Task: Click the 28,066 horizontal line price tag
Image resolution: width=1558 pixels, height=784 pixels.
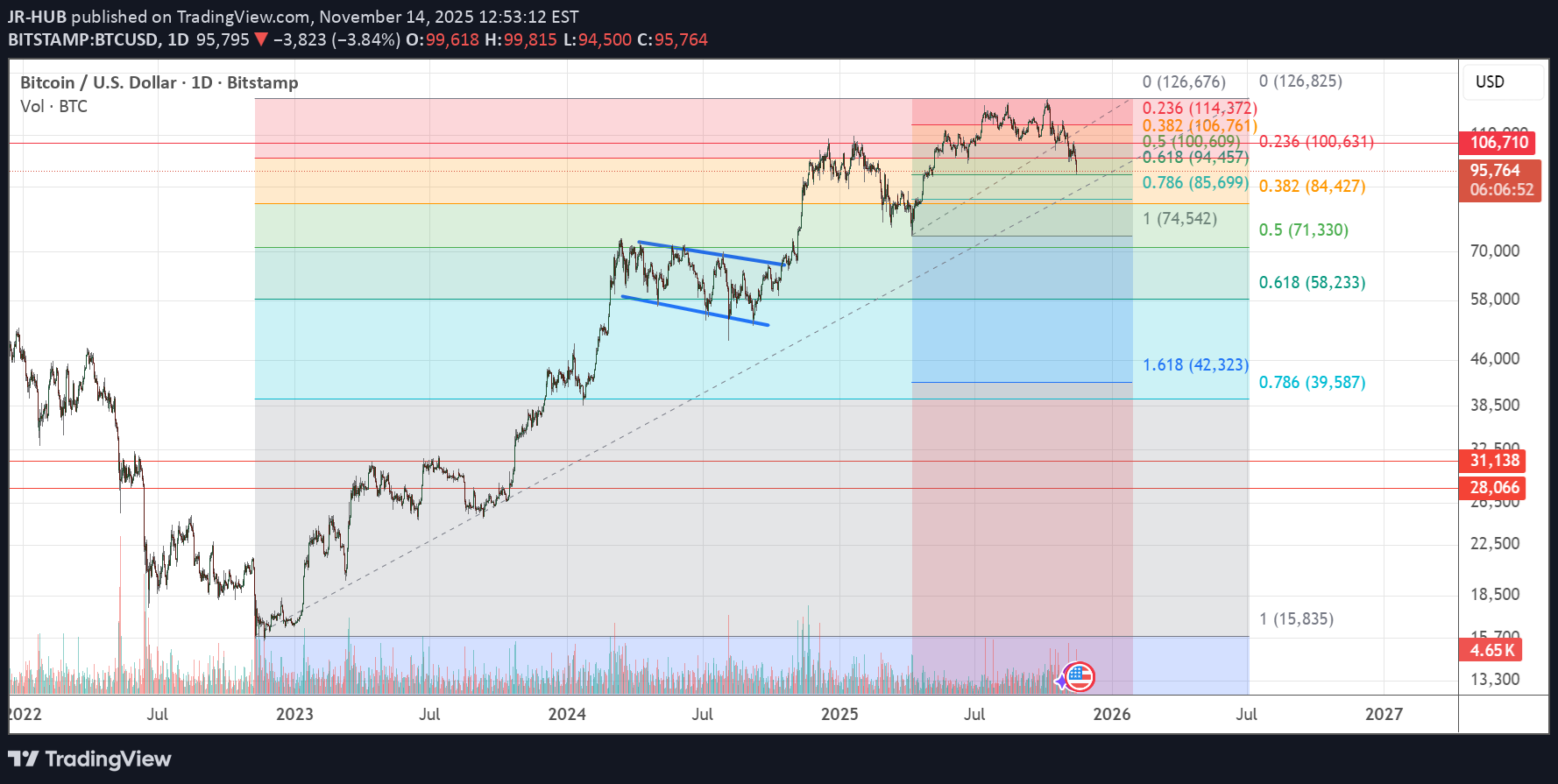Action: [x=1493, y=488]
